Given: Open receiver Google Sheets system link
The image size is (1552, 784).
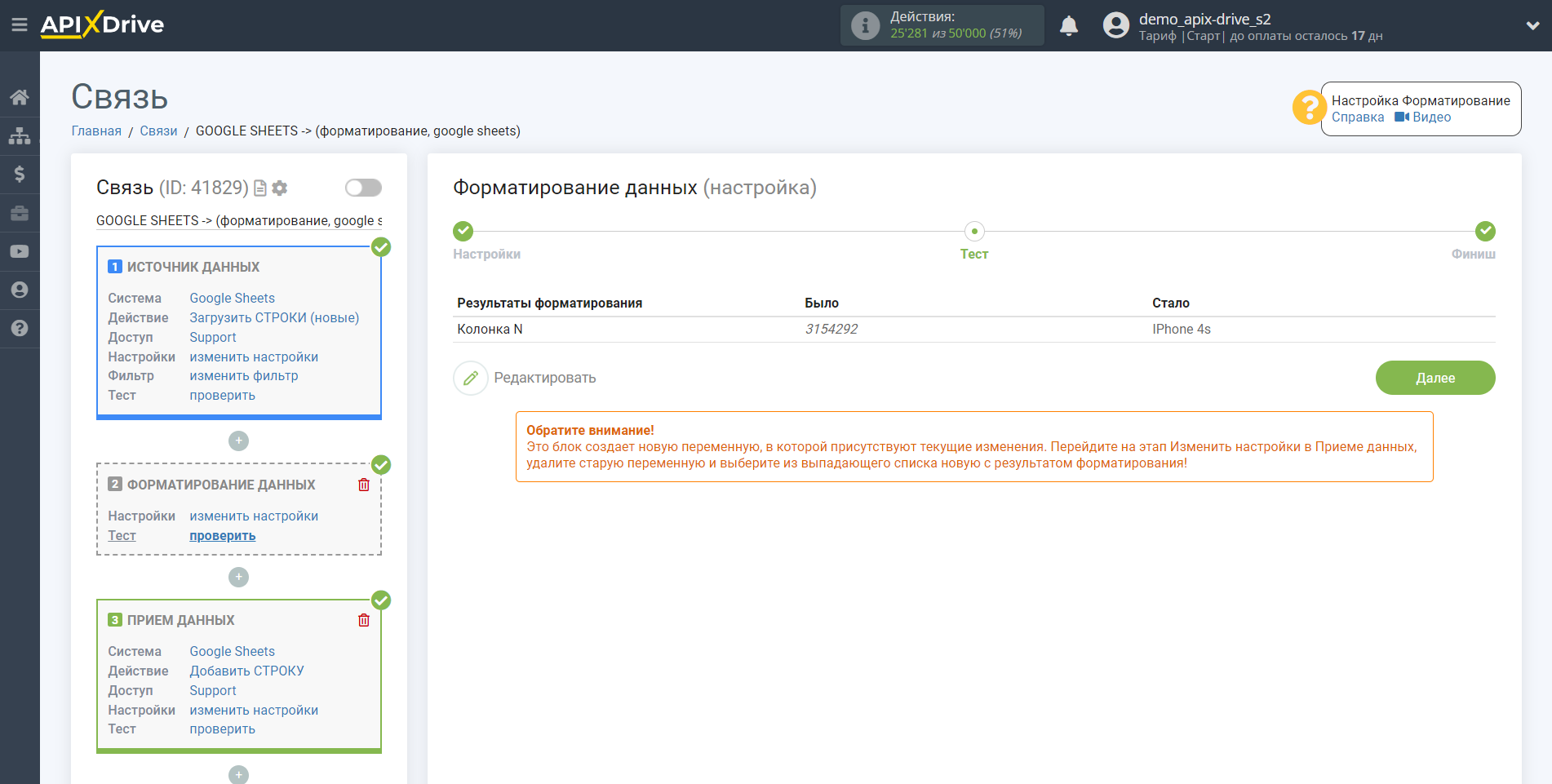Looking at the screenshot, I should click(233, 651).
